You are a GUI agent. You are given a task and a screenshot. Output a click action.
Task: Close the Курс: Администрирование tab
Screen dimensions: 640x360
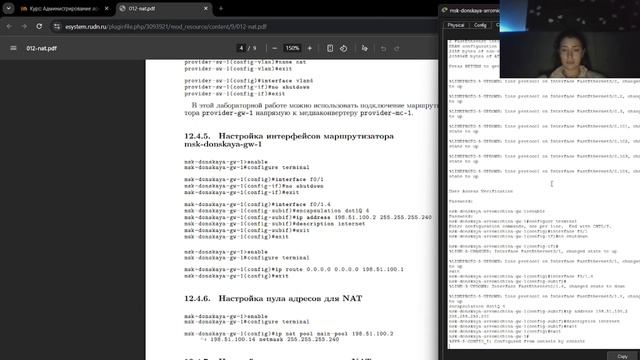point(107,9)
